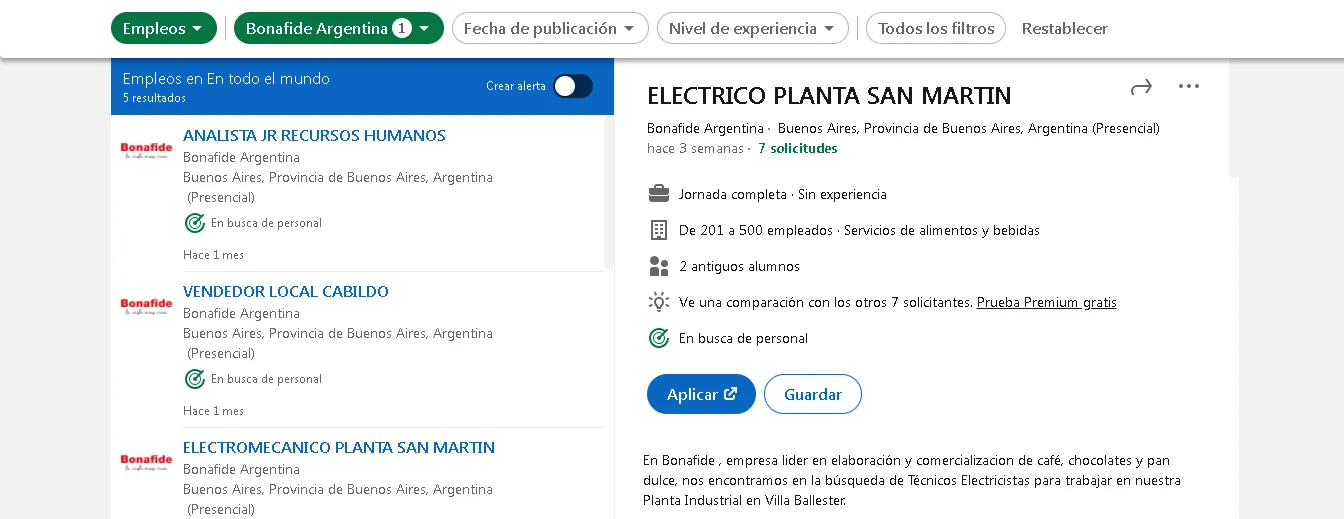1344x519 pixels.
Task: Click the share arrow icon
Action: pyautogui.click(x=1141, y=88)
